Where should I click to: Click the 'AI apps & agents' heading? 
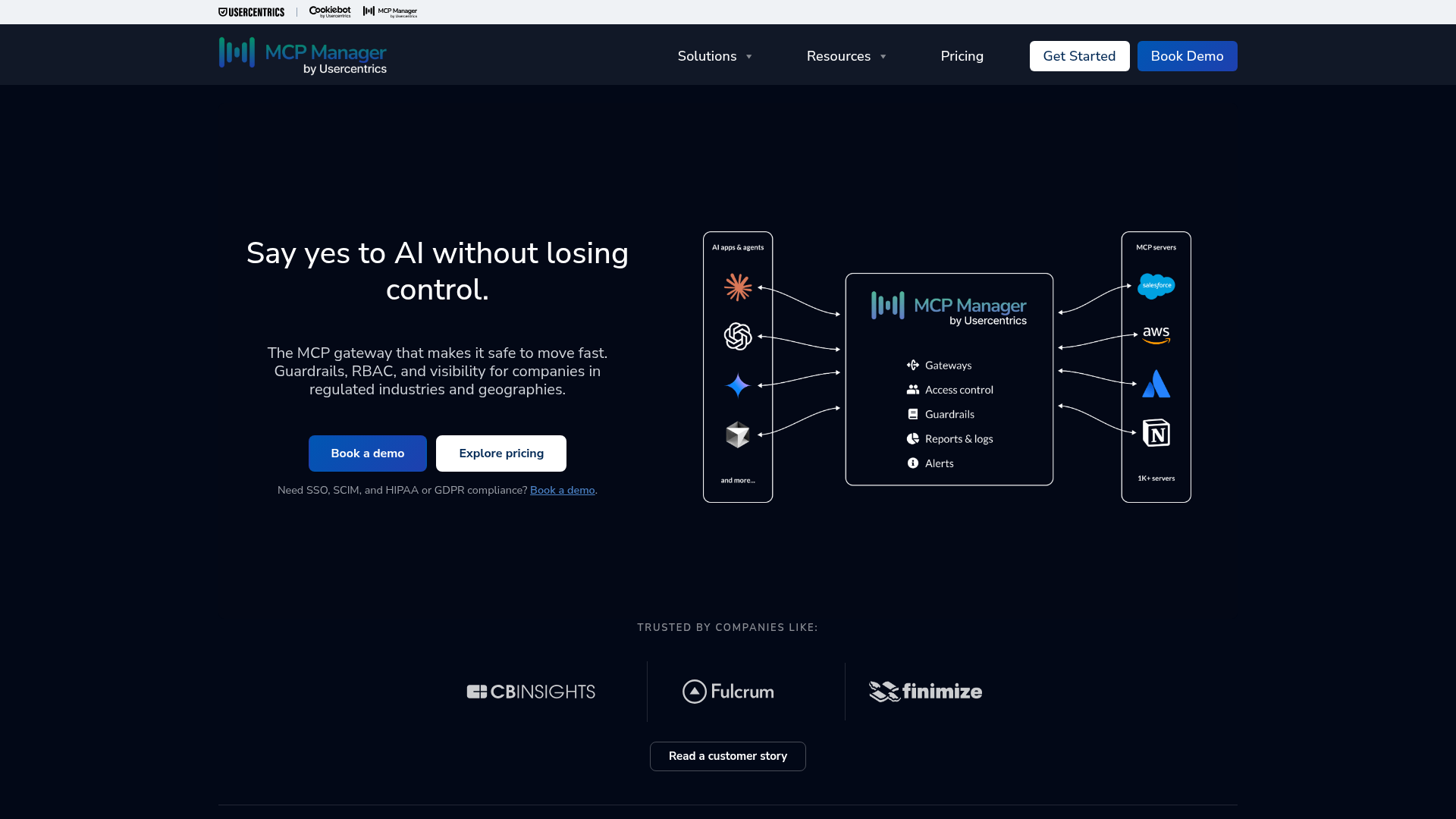click(738, 247)
